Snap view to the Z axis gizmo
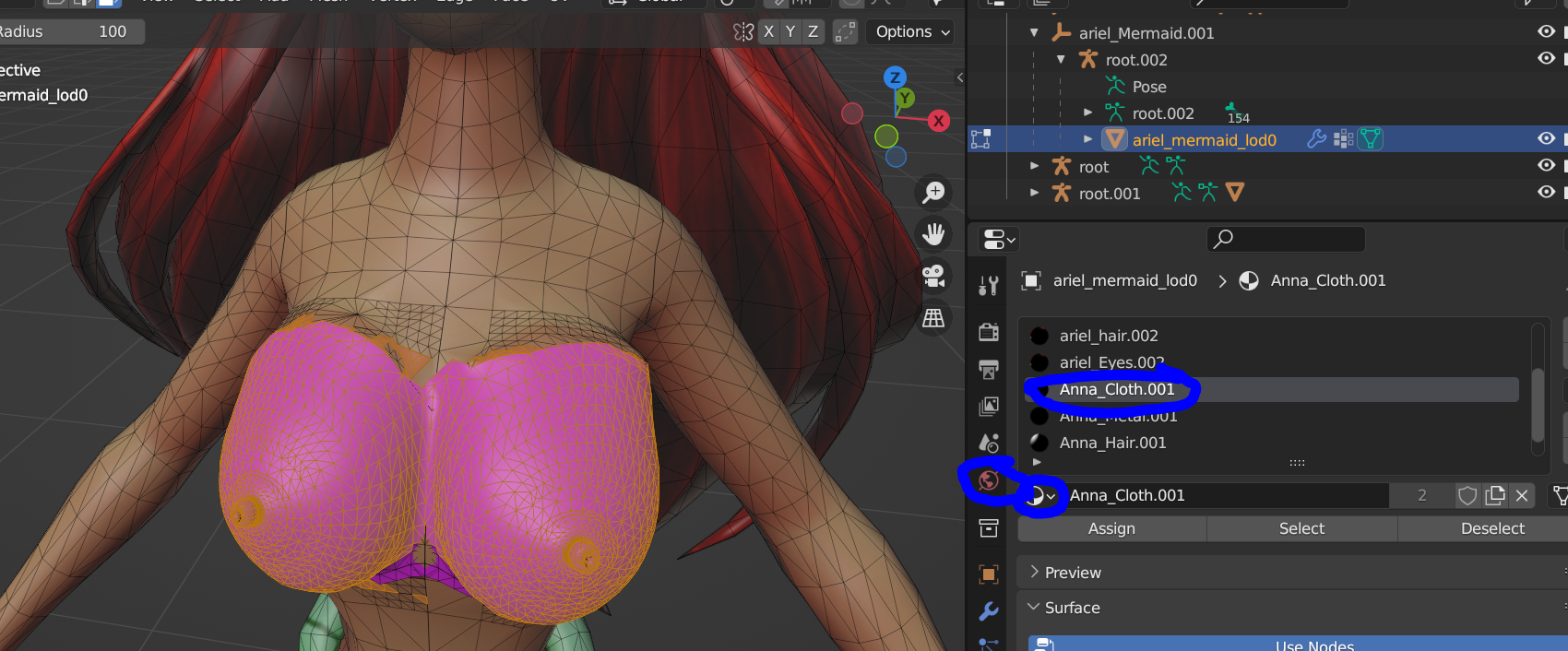The image size is (1568, 651). pyautogui.click(x=895, y=77)
